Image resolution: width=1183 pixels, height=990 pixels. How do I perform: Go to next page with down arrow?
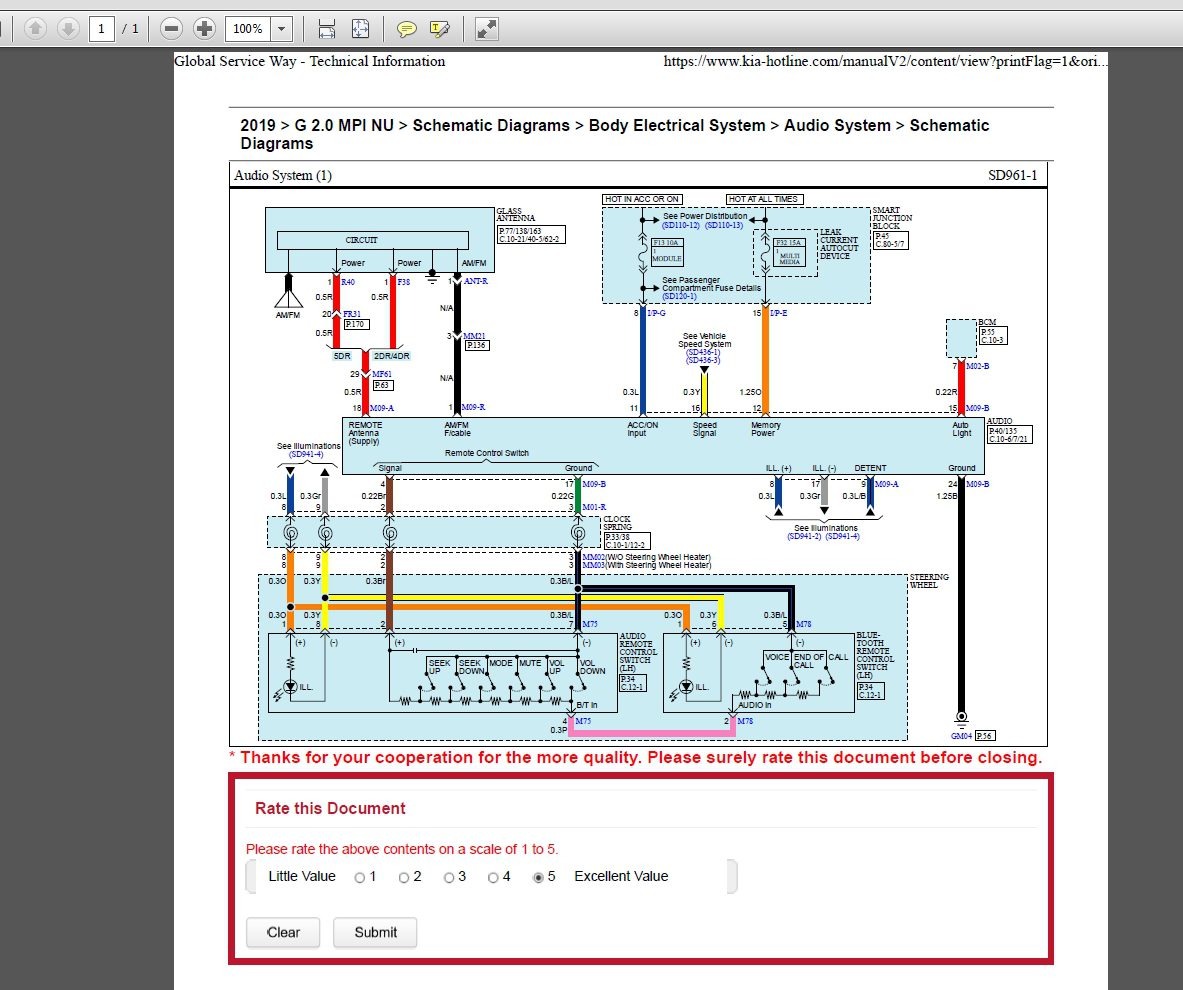pyautogui.click(x=68, y=29)
